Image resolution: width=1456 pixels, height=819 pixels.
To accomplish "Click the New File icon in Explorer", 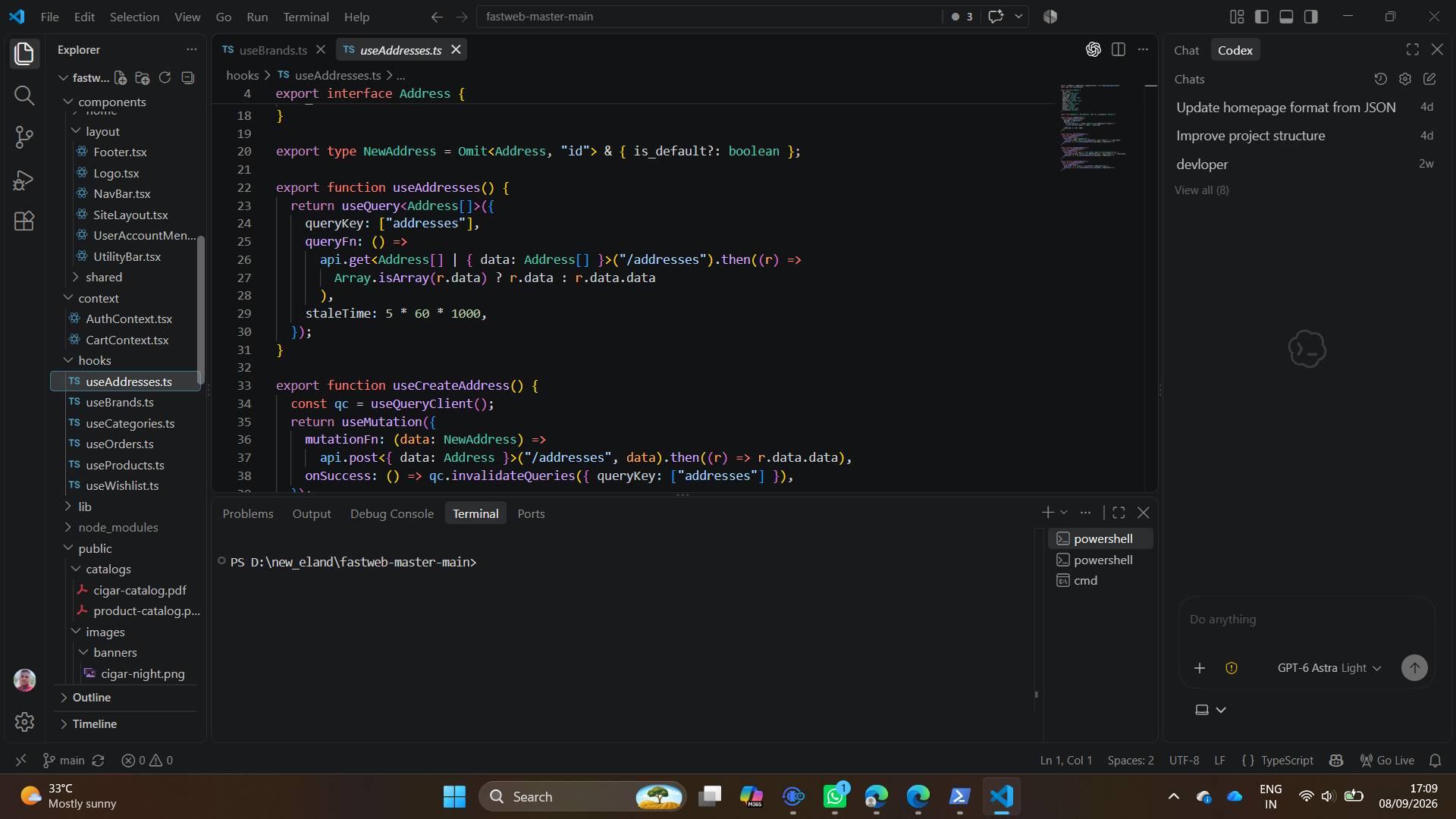I will click(x=121, y=77).
